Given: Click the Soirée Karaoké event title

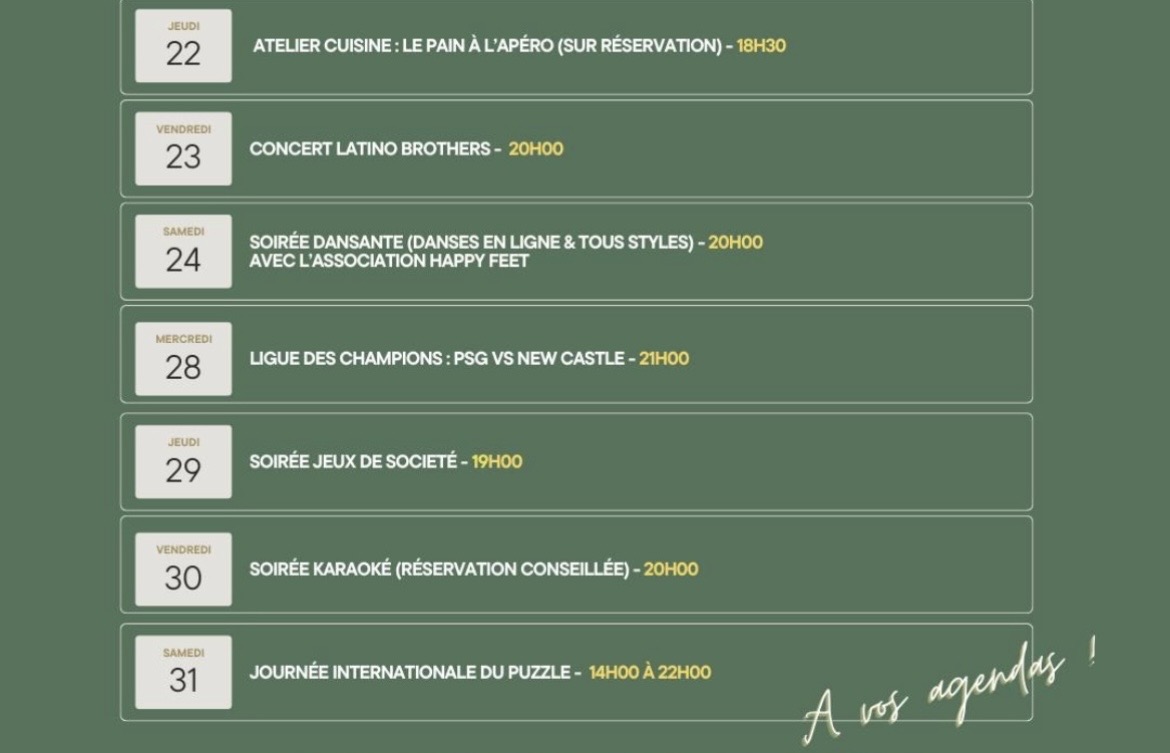Looking at the screenshot, I should (x=439, y=569).
